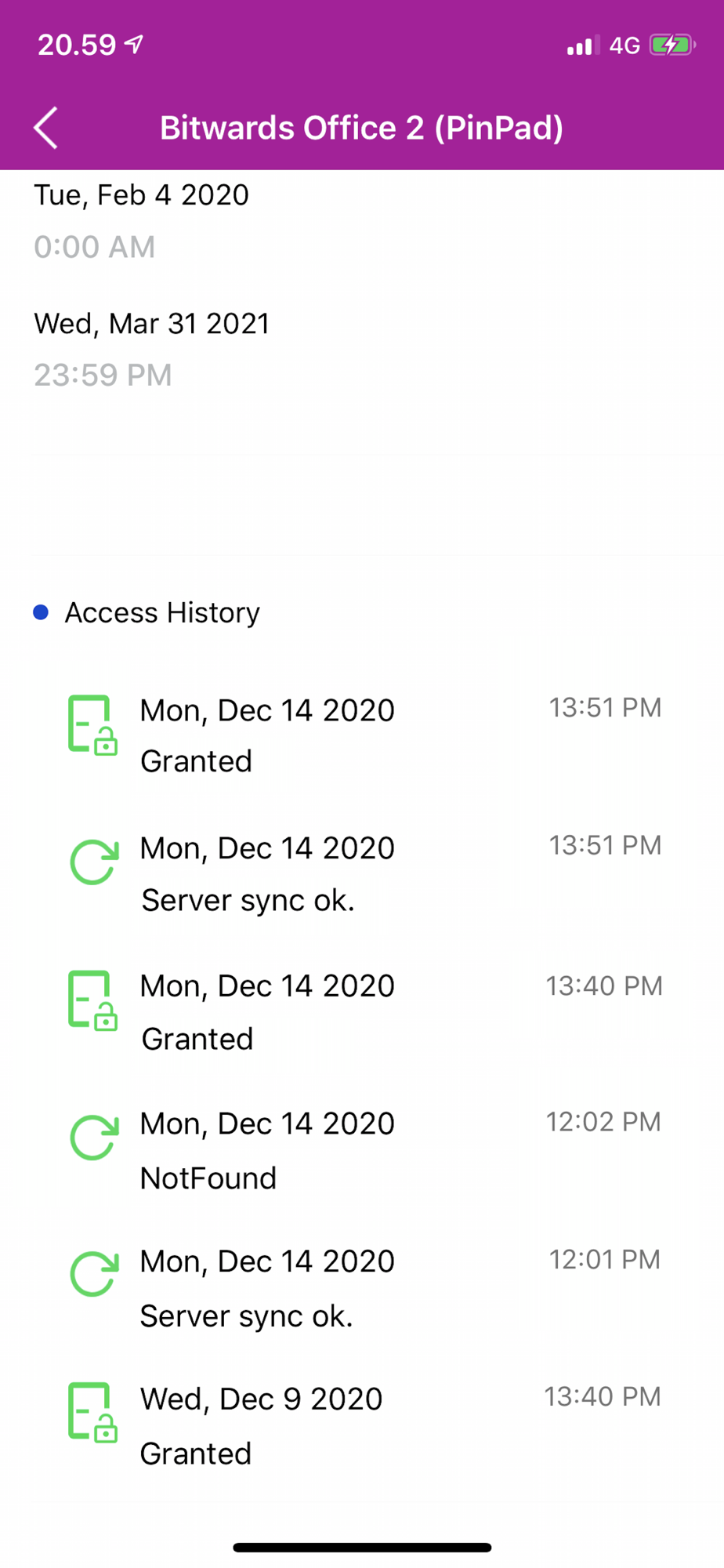Image resolution: width=724 pixels, height=1568 pixels.
Task: Tap the 23:59 PM end time
Action: [103, 375]
